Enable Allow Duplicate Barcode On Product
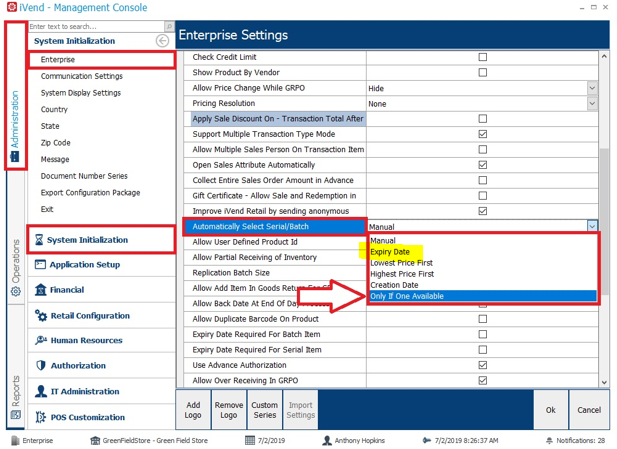617x449 pixels. coord(482,319)
